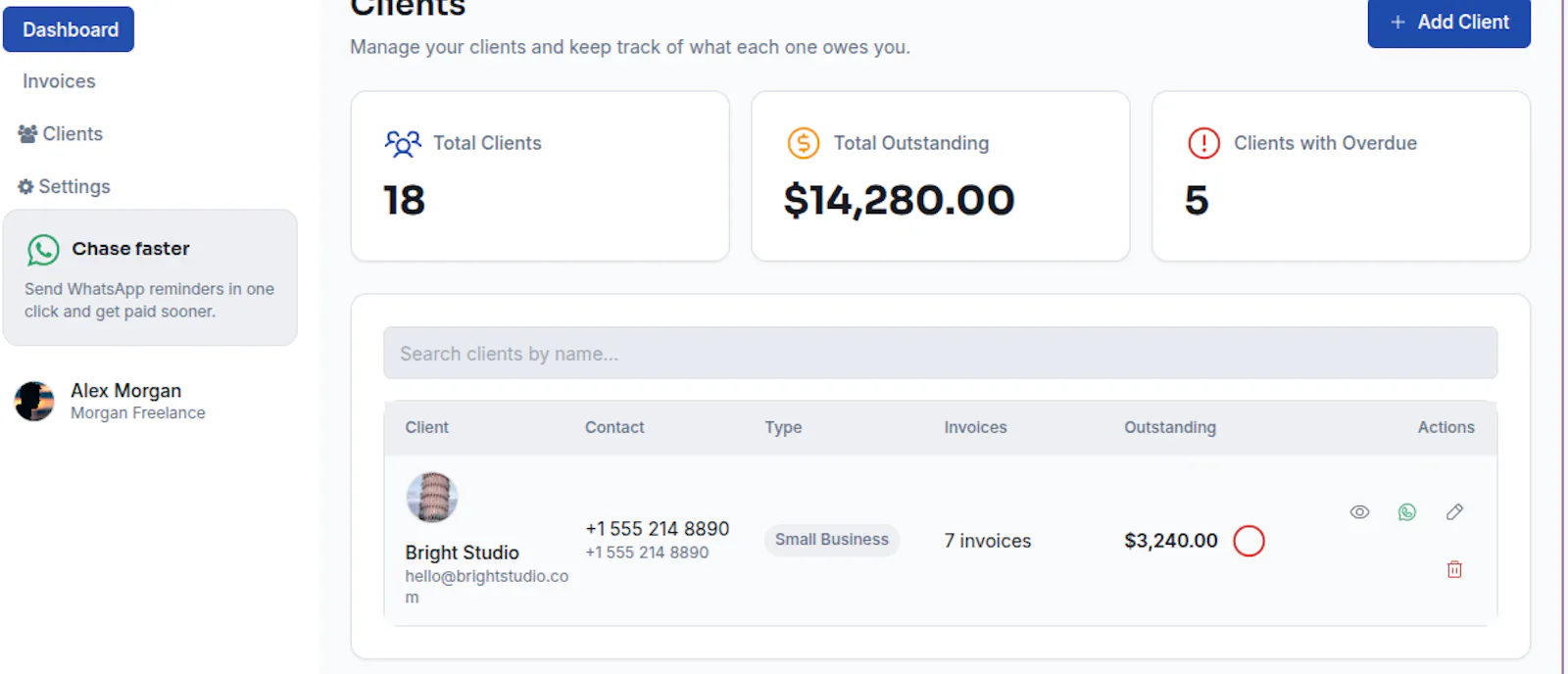Select the $14,280.00 outstanding total
1568x674 pixels.
(899, 201)
